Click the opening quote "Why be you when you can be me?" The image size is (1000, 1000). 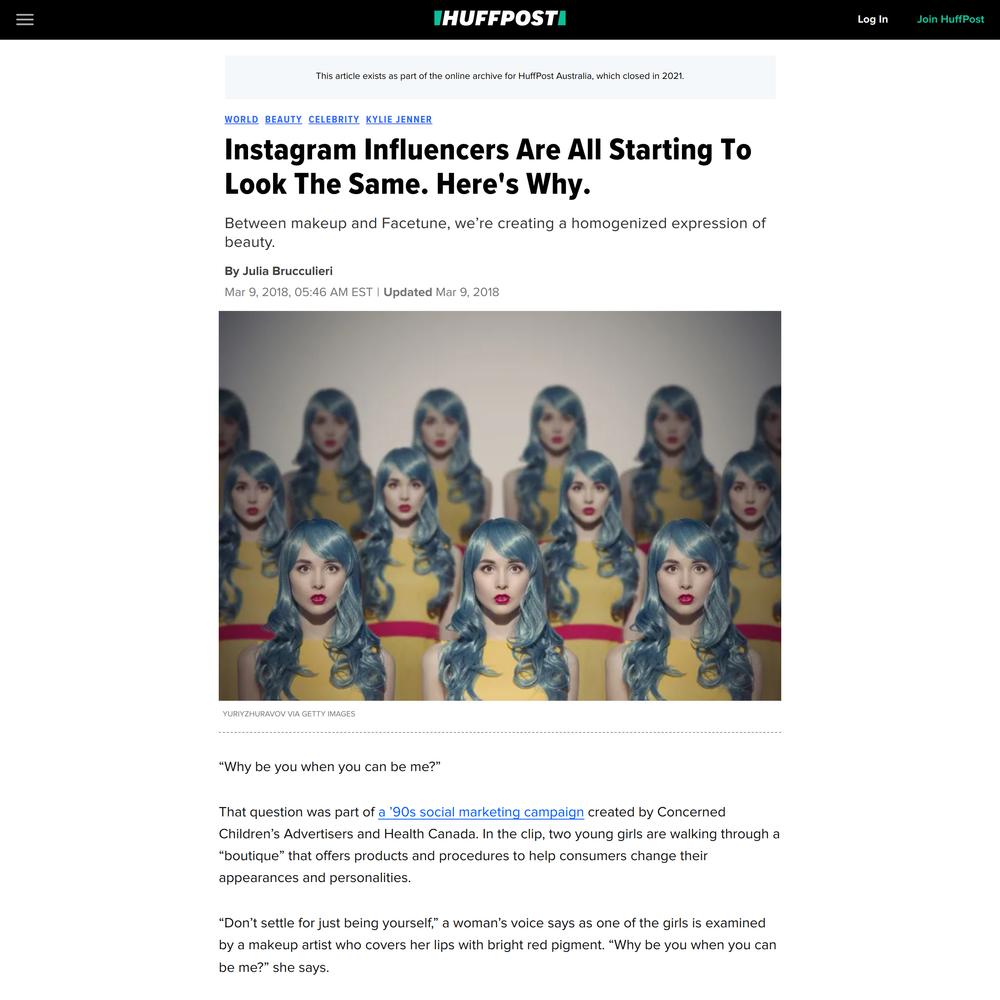330,767
